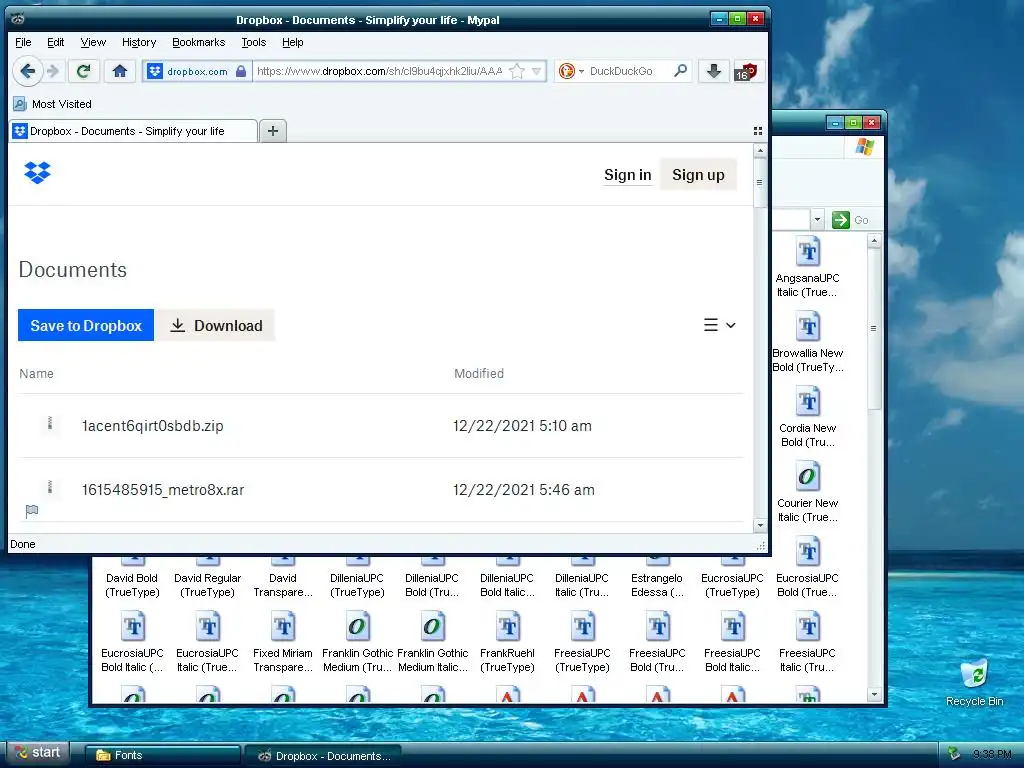Open the downloads arrow toolbar button
Image resolution: width=1024 pixels, height=768 pixels.
pyautogui.click(x=714, y=71)
